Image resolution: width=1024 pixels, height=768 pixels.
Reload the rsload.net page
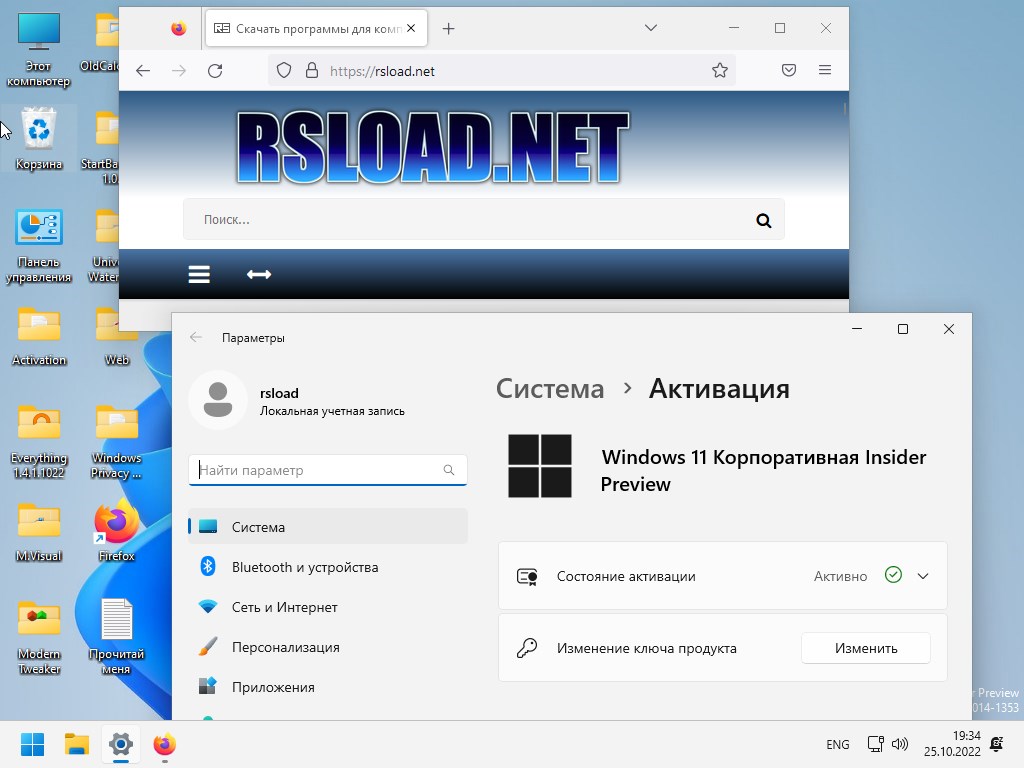(215, 71)
